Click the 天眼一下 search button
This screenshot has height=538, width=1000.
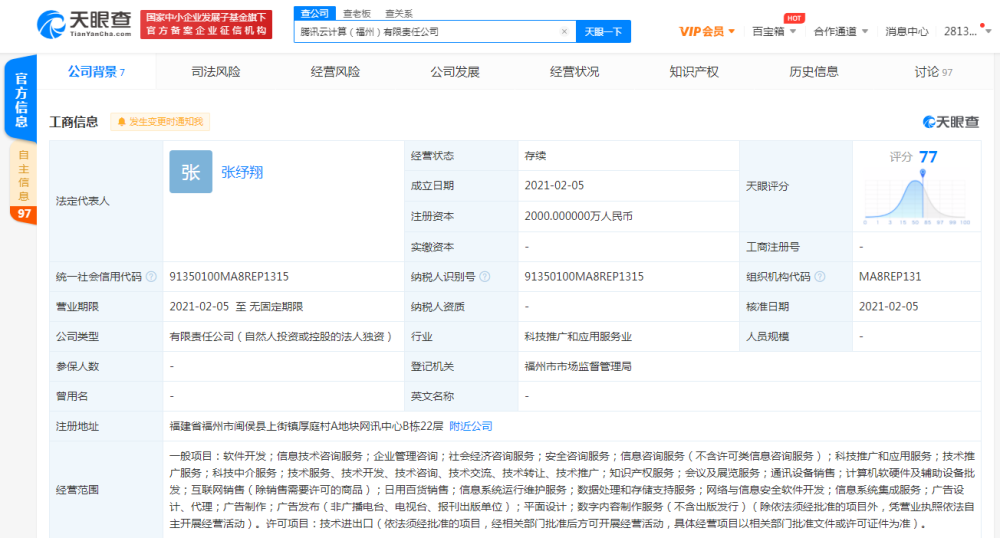click(x=603, y=31)
